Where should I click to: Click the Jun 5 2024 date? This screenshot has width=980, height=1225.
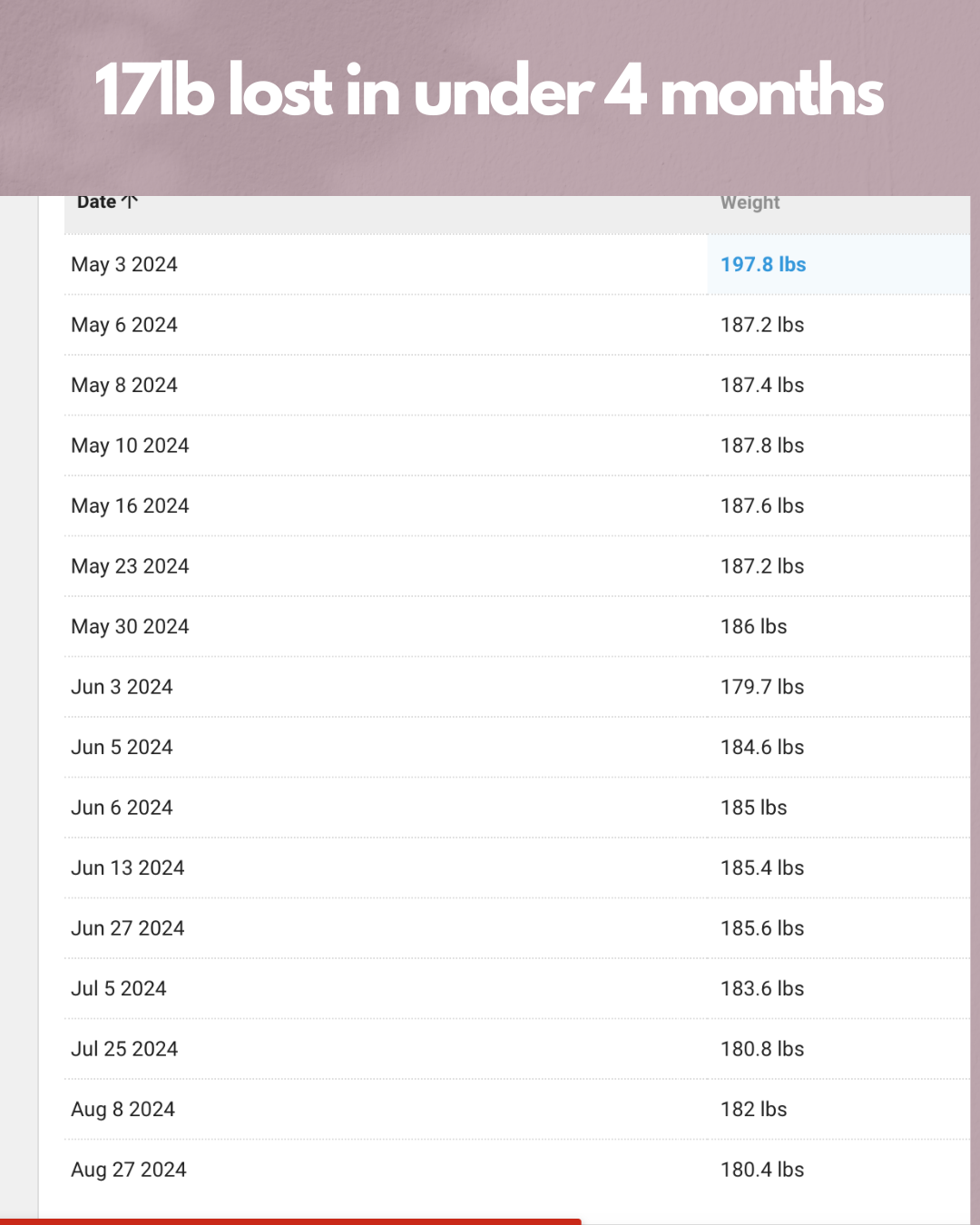click(122, 748)
